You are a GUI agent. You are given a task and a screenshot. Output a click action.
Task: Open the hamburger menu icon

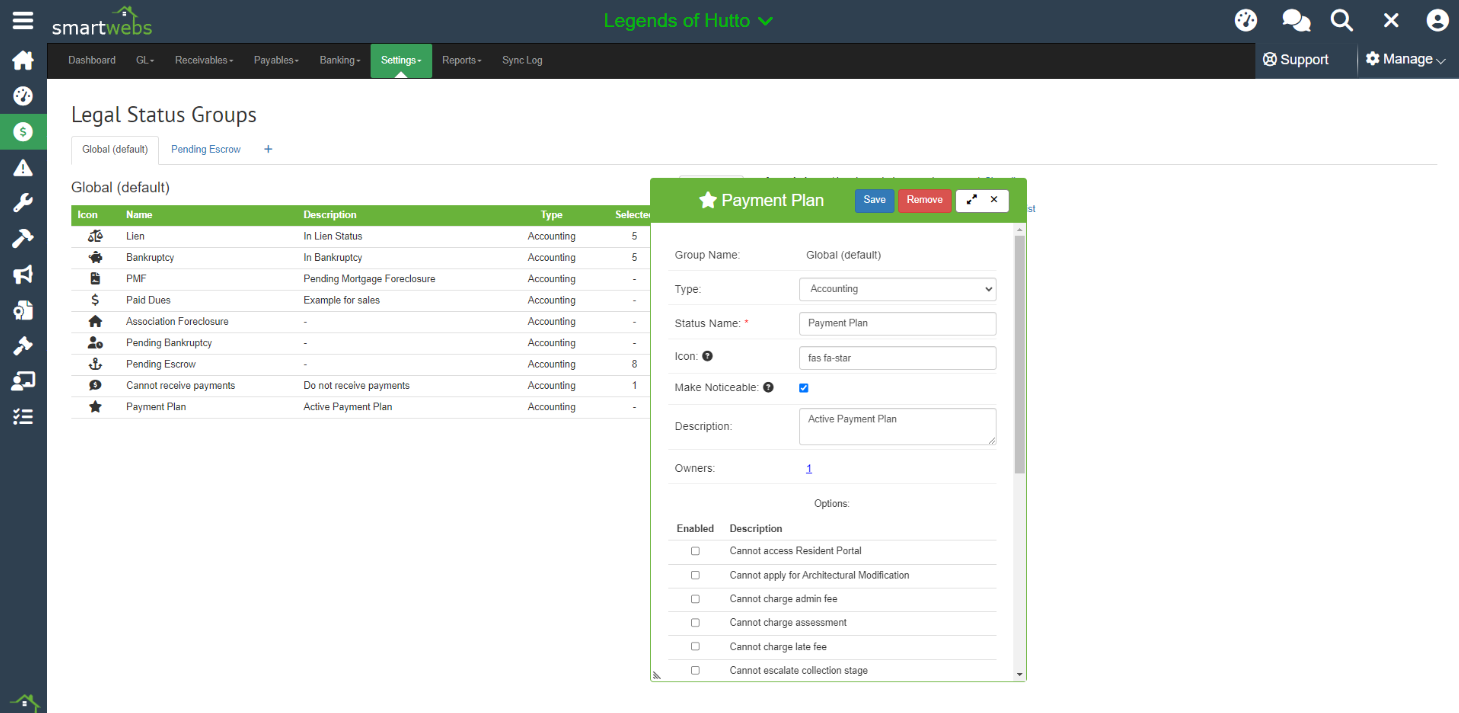coord(22,20)
